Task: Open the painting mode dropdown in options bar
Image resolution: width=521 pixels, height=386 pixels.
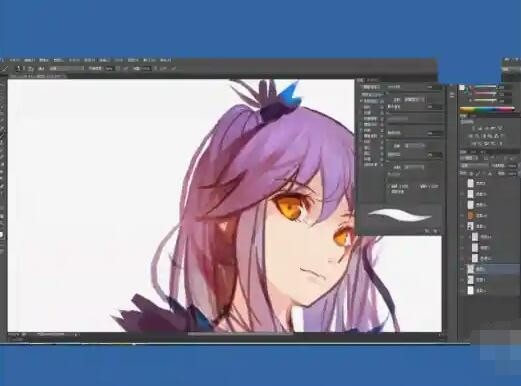Action: click(67, 68)
